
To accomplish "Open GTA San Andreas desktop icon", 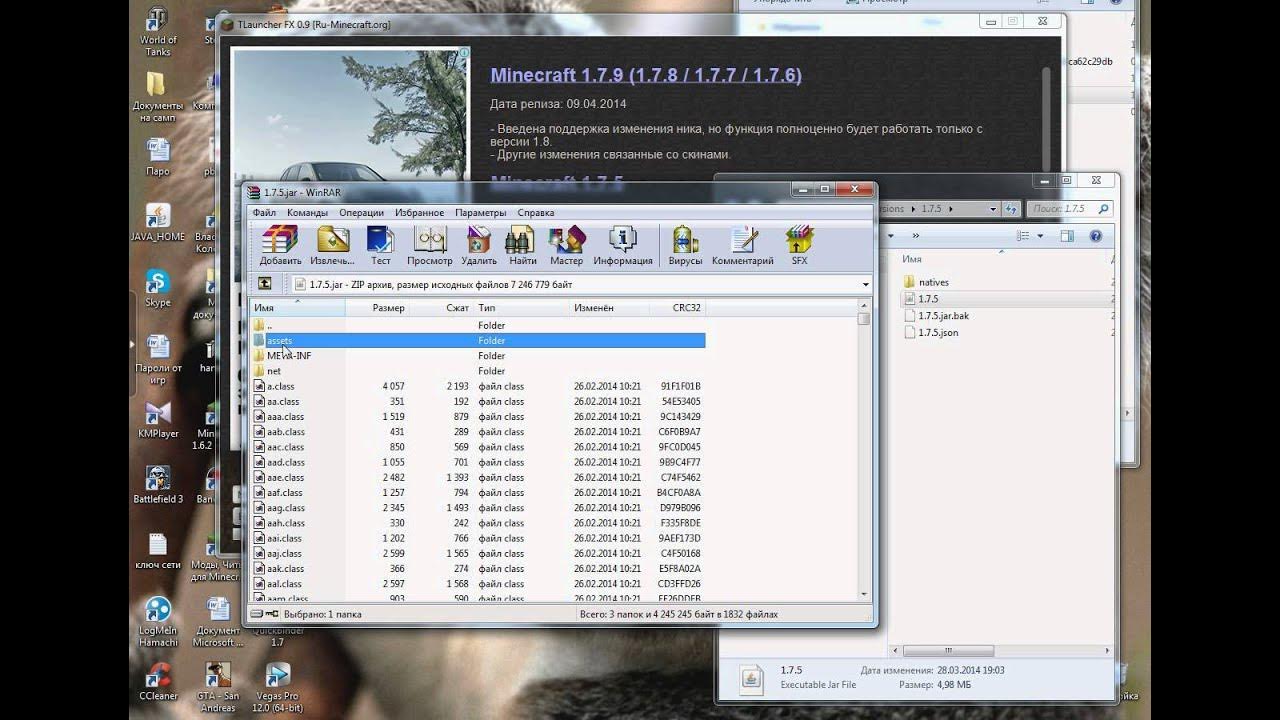I will [x=218, y=687].
